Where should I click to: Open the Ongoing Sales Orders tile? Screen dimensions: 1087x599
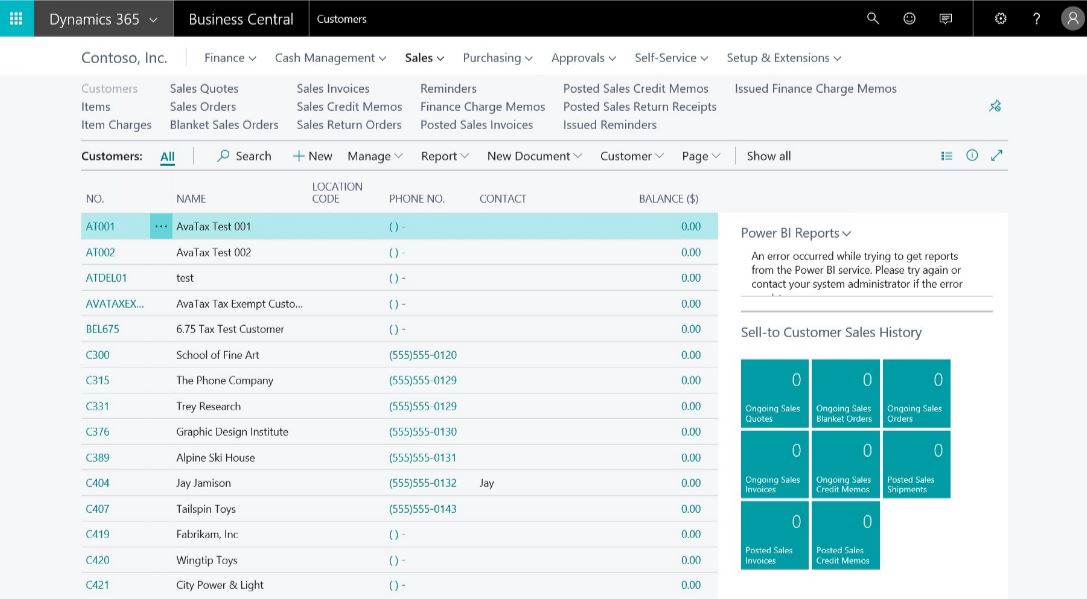(x=916, y=393)
